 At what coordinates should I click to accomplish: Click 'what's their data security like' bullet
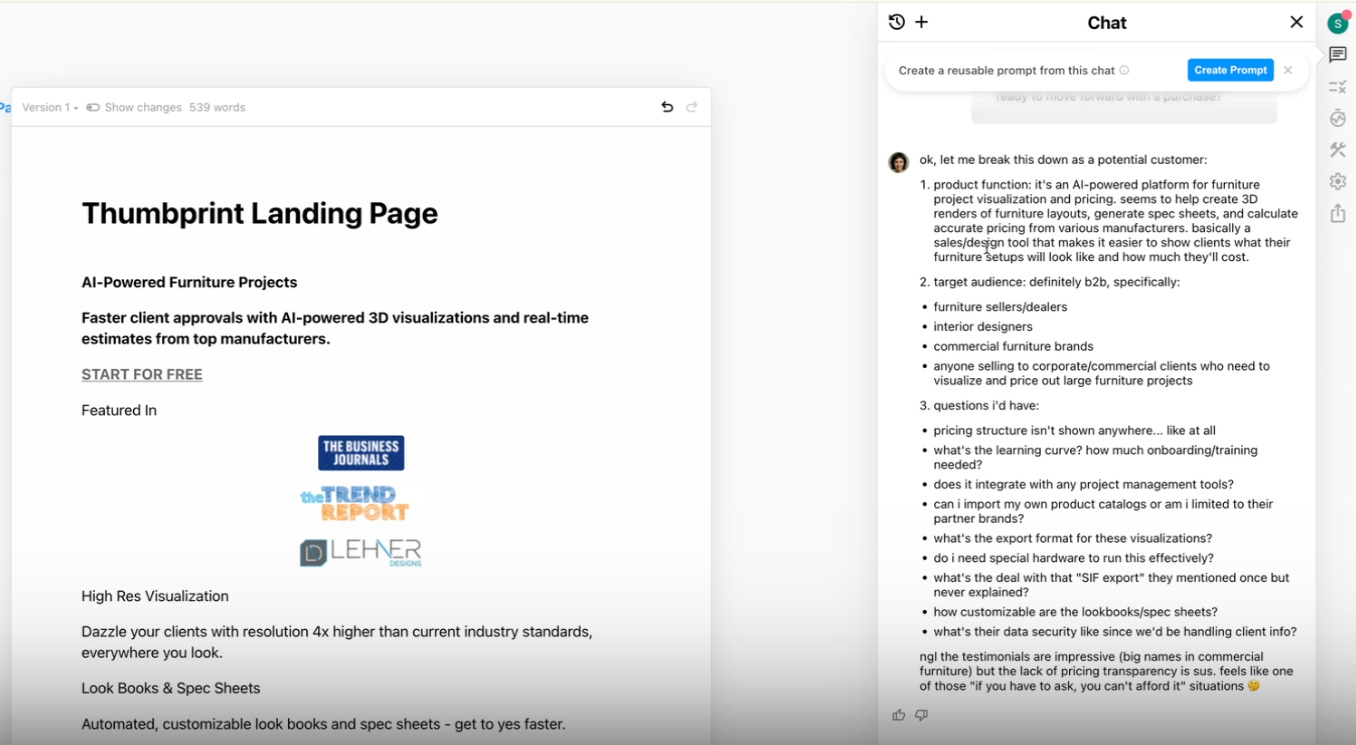(x=1115, y=632)
